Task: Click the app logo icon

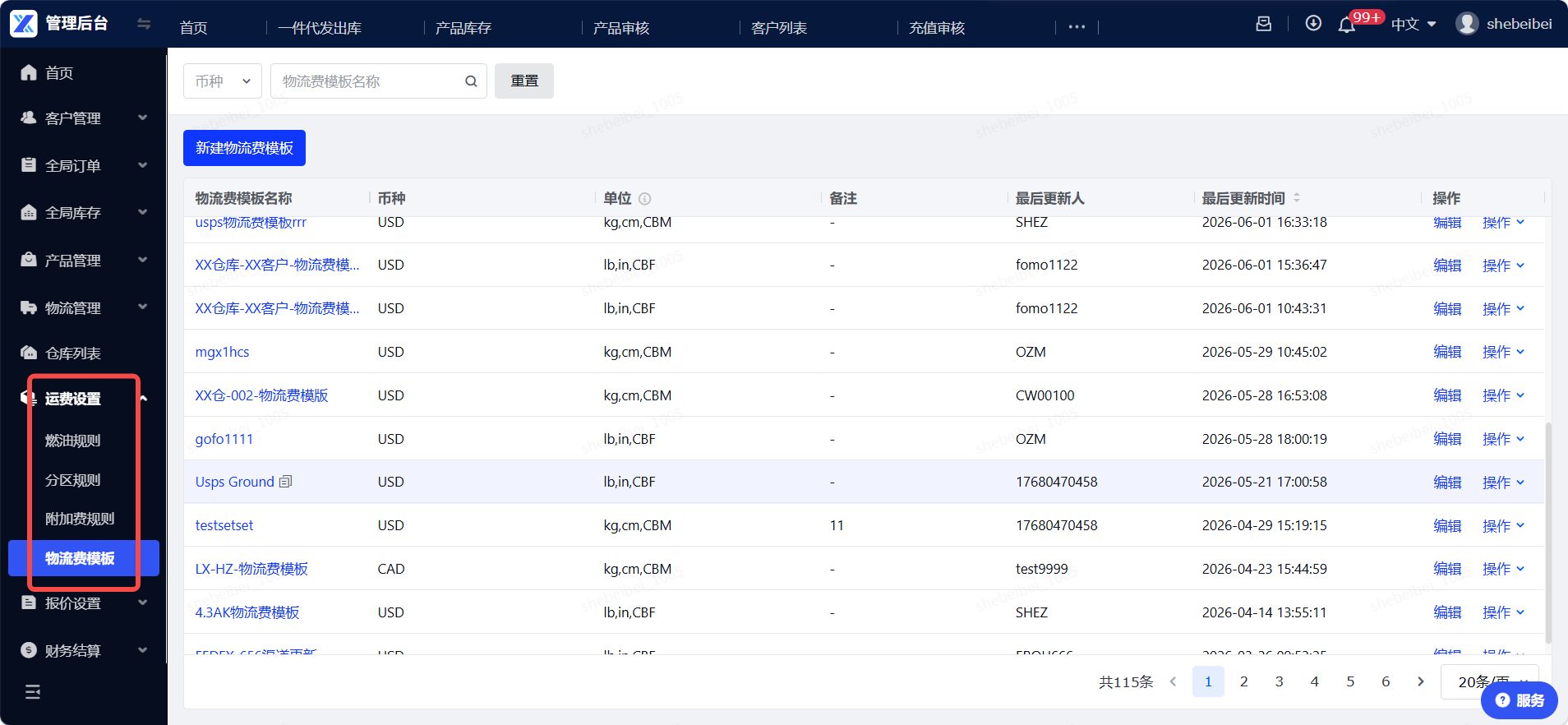Action: 24,23
